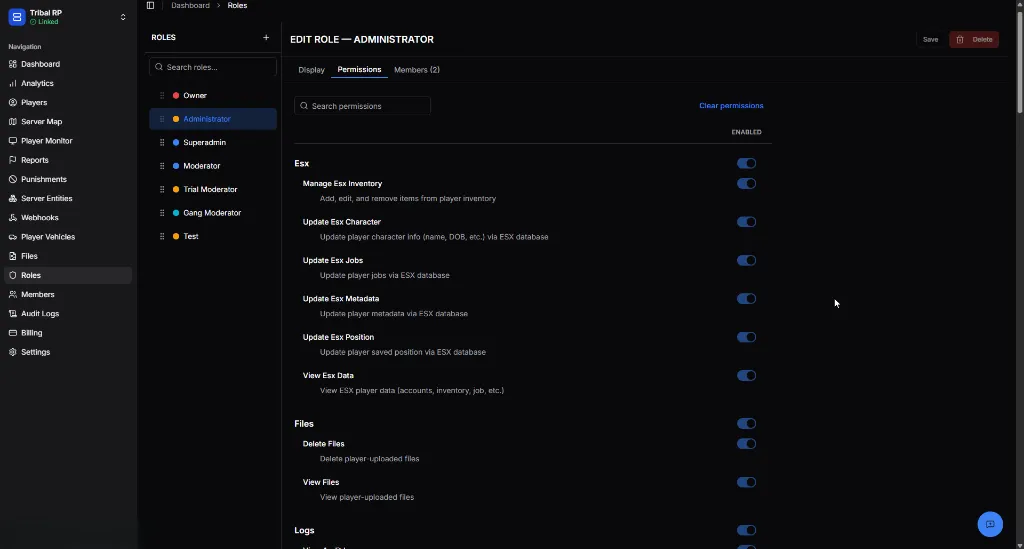Click Roles in the breadcrumb
Image resolution: width=1024 pixels, height=549 pixels.
point(237,5)
